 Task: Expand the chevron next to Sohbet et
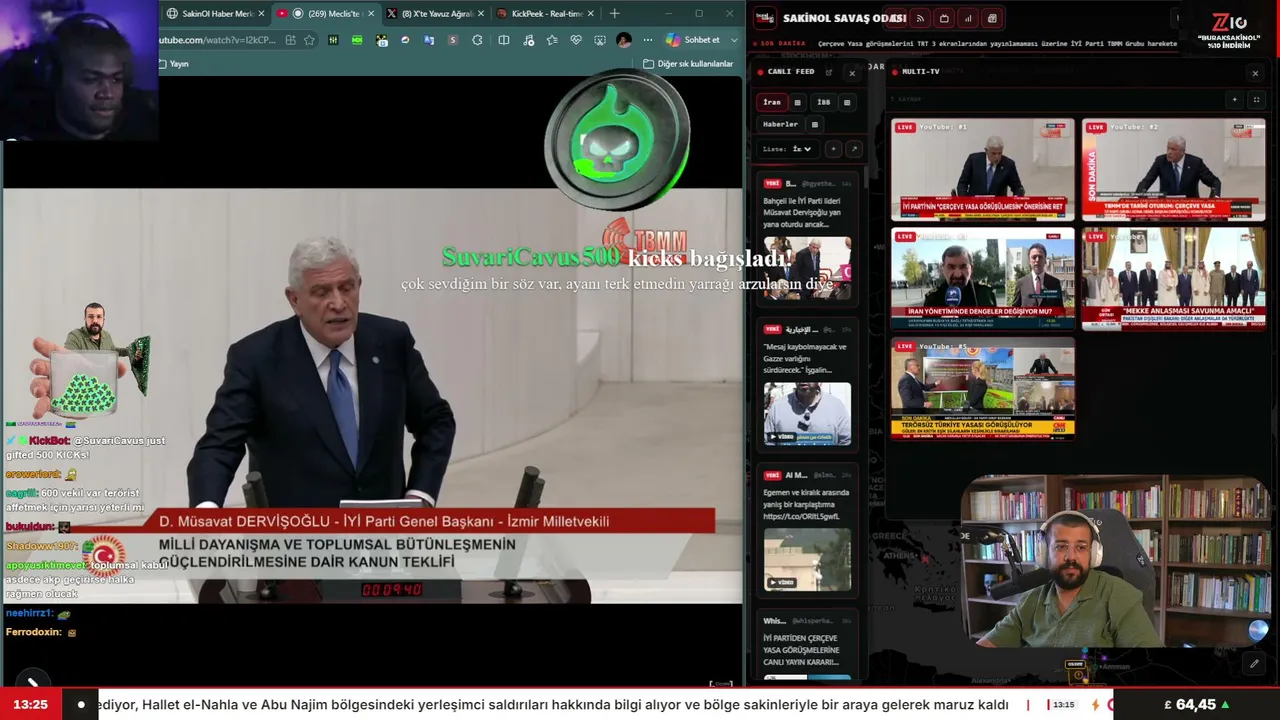[x=735, y=40]
